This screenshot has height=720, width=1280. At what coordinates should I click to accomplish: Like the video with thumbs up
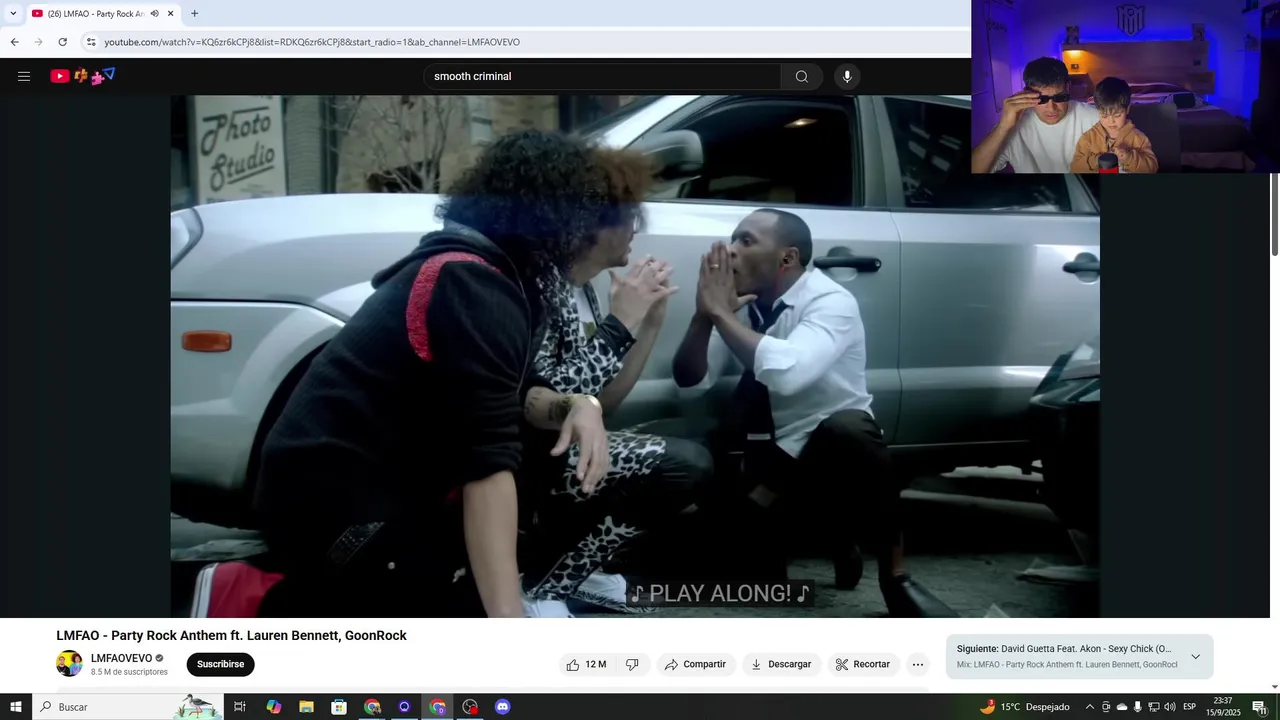click(x=586, y=664)
